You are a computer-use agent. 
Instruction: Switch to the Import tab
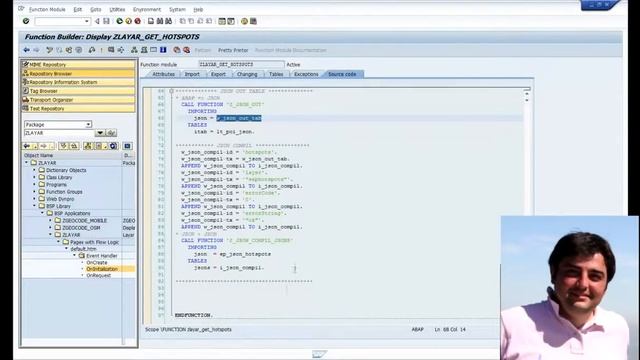(x=192, y=74)
